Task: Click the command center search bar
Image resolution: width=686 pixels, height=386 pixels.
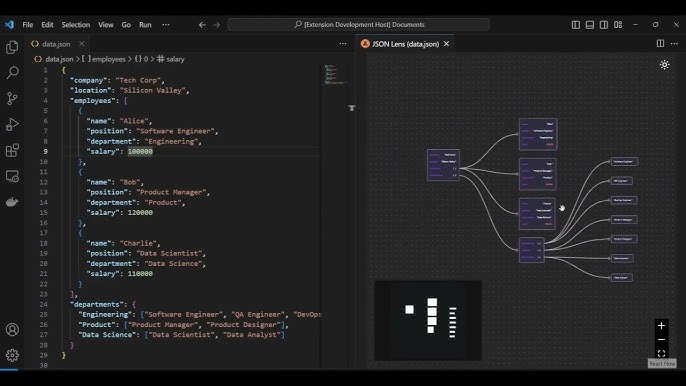Action: (x=358, y=25)
